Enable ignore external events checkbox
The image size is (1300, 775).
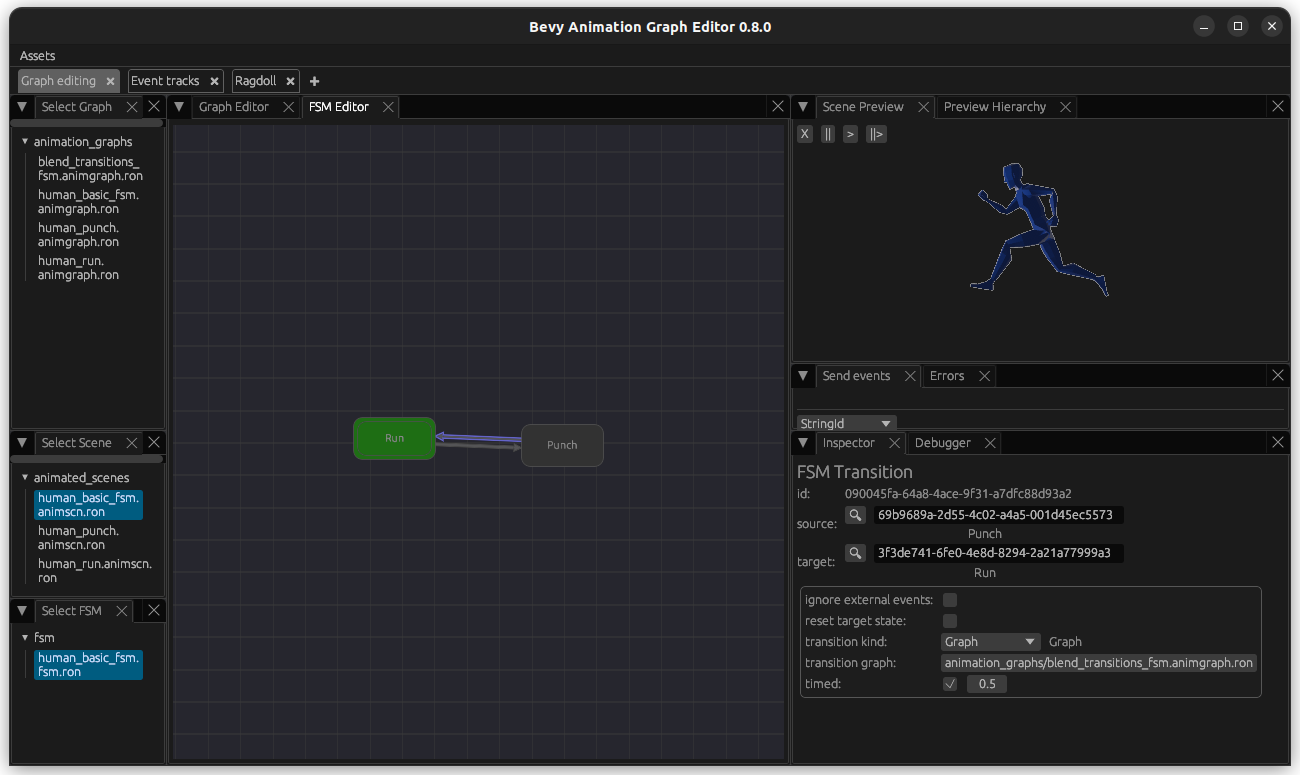coord(950,600)
